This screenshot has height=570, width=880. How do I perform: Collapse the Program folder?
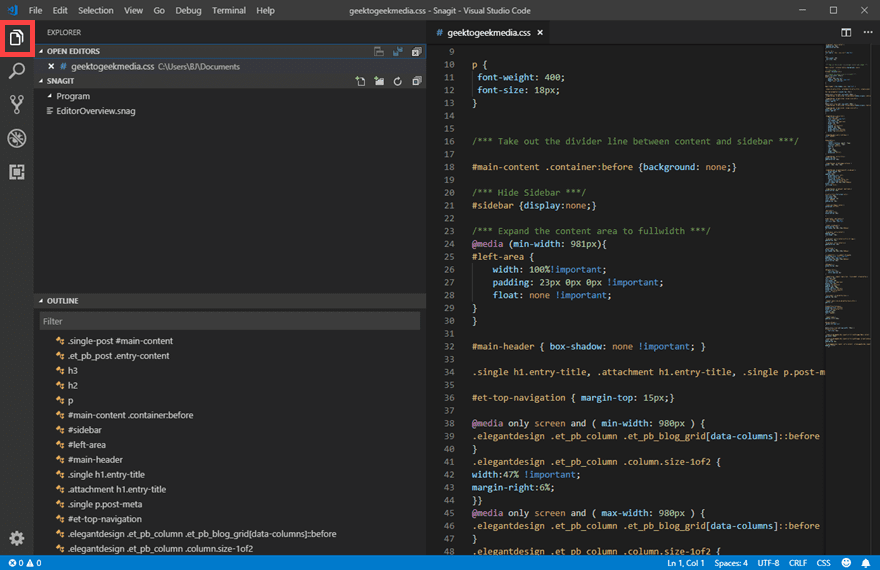(x=50, y=96)
